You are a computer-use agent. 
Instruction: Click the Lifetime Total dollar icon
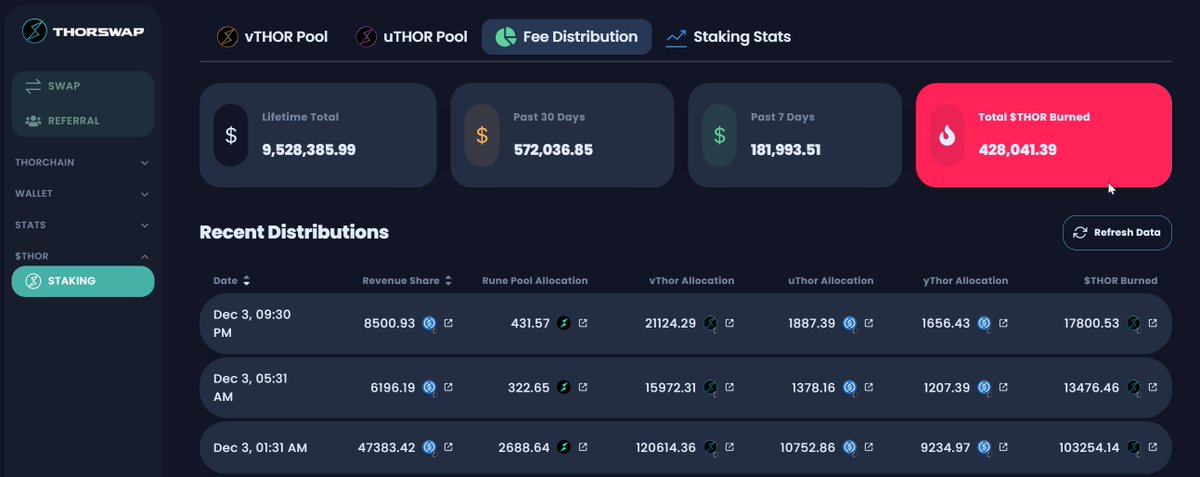pyautogui.click(x=231, y=135)
